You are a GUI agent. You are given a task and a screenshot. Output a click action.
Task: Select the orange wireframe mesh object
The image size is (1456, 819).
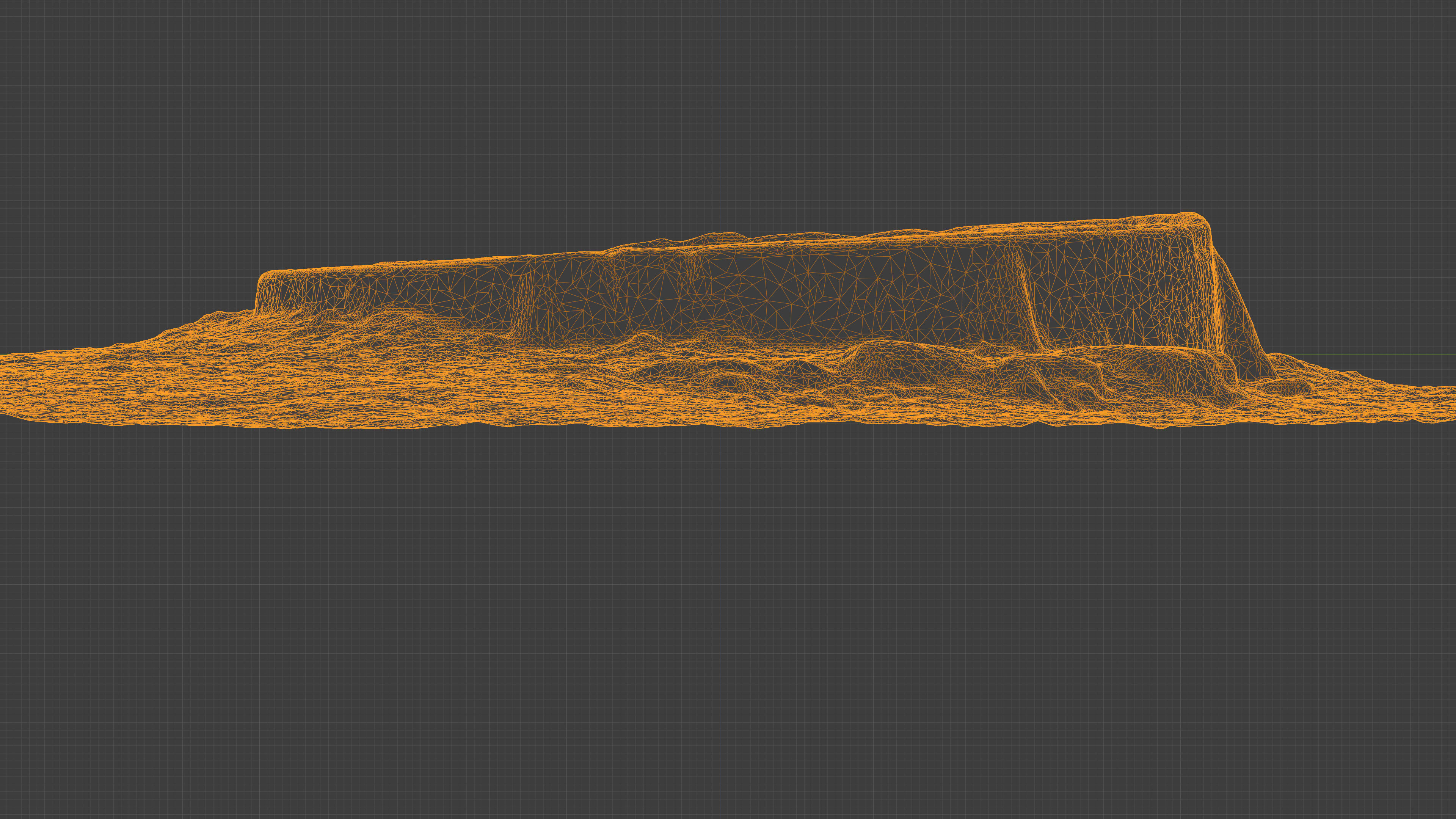tap(728, 321)
